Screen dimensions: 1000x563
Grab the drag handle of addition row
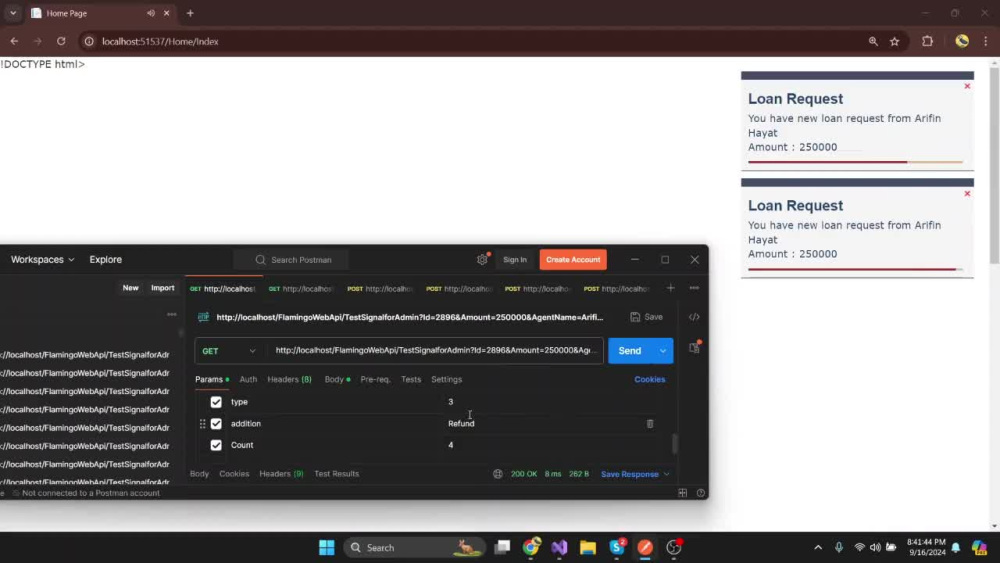click(x=202, y=423)
